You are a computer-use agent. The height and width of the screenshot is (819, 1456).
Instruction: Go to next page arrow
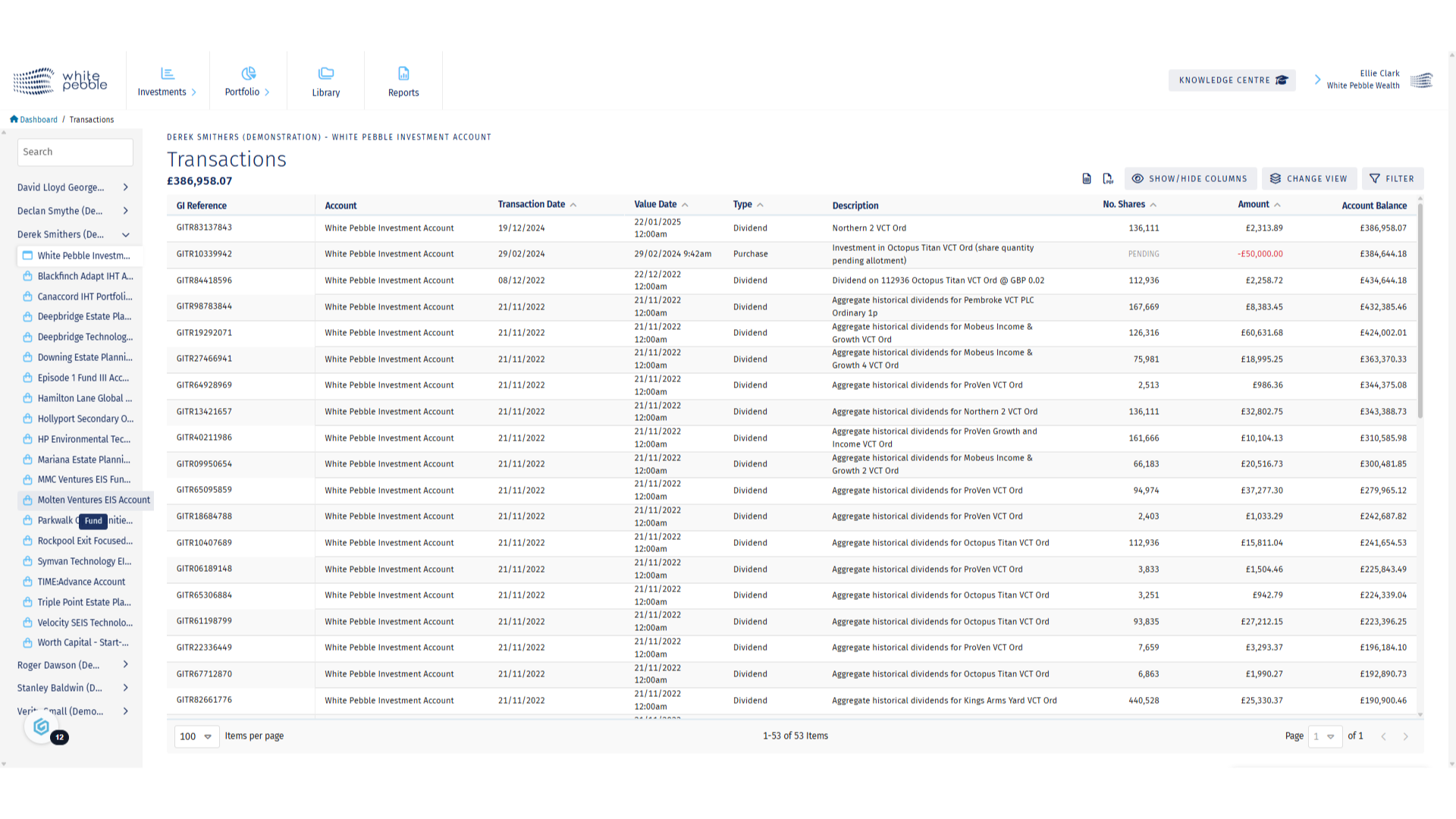click(1405, 736)
